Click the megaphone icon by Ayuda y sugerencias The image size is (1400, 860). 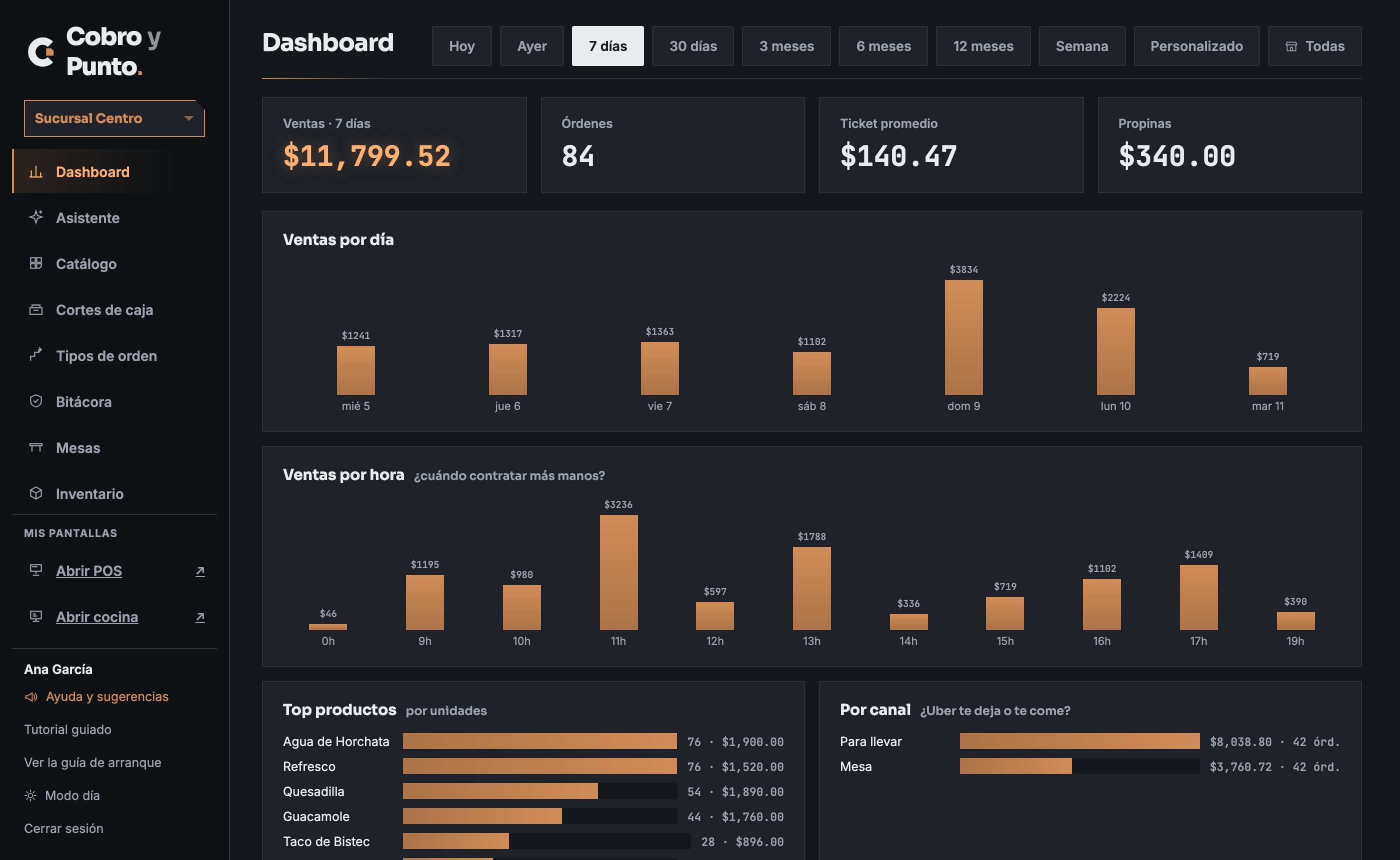tap(30, 697)
